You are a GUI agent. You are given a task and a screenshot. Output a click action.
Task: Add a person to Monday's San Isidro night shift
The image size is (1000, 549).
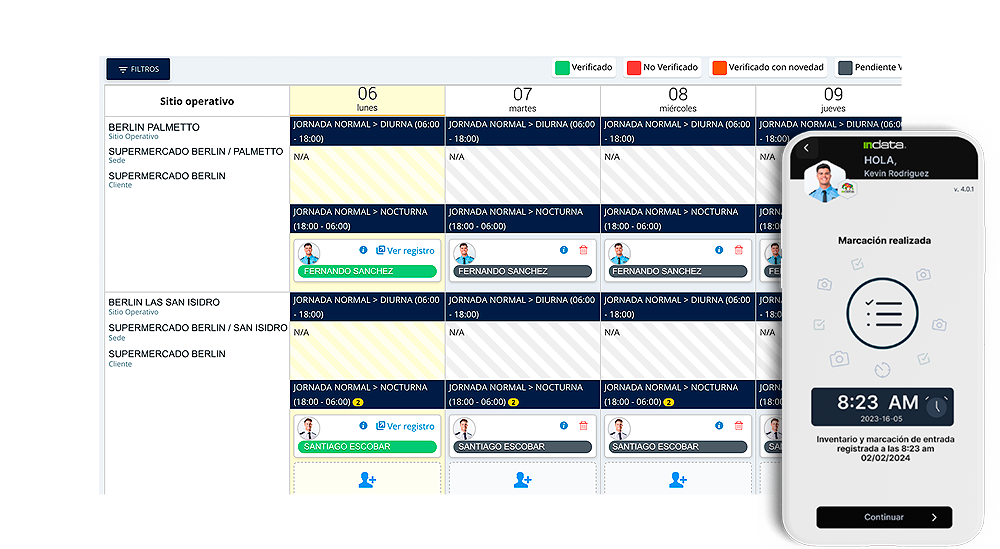point(367,480)
